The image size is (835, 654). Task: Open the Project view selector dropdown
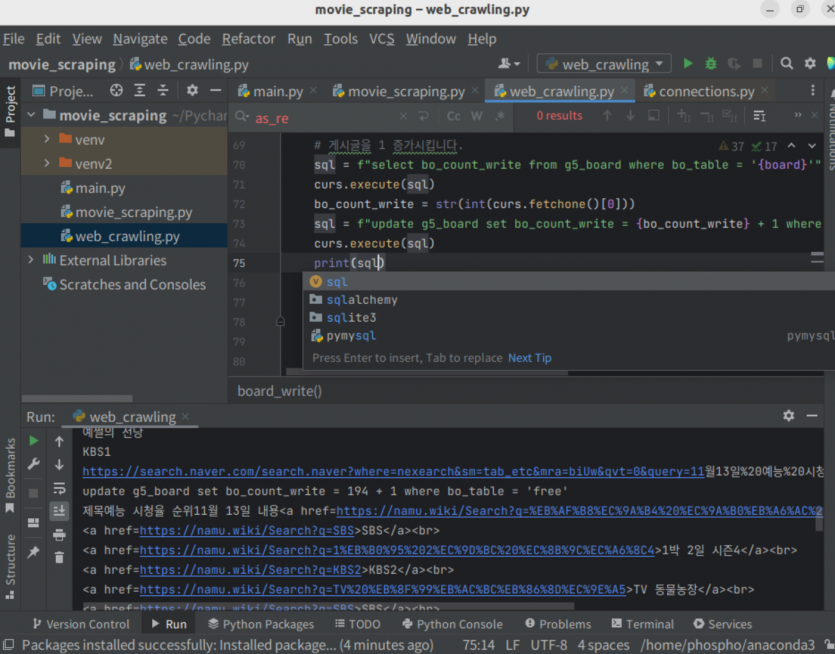point(64,91)
